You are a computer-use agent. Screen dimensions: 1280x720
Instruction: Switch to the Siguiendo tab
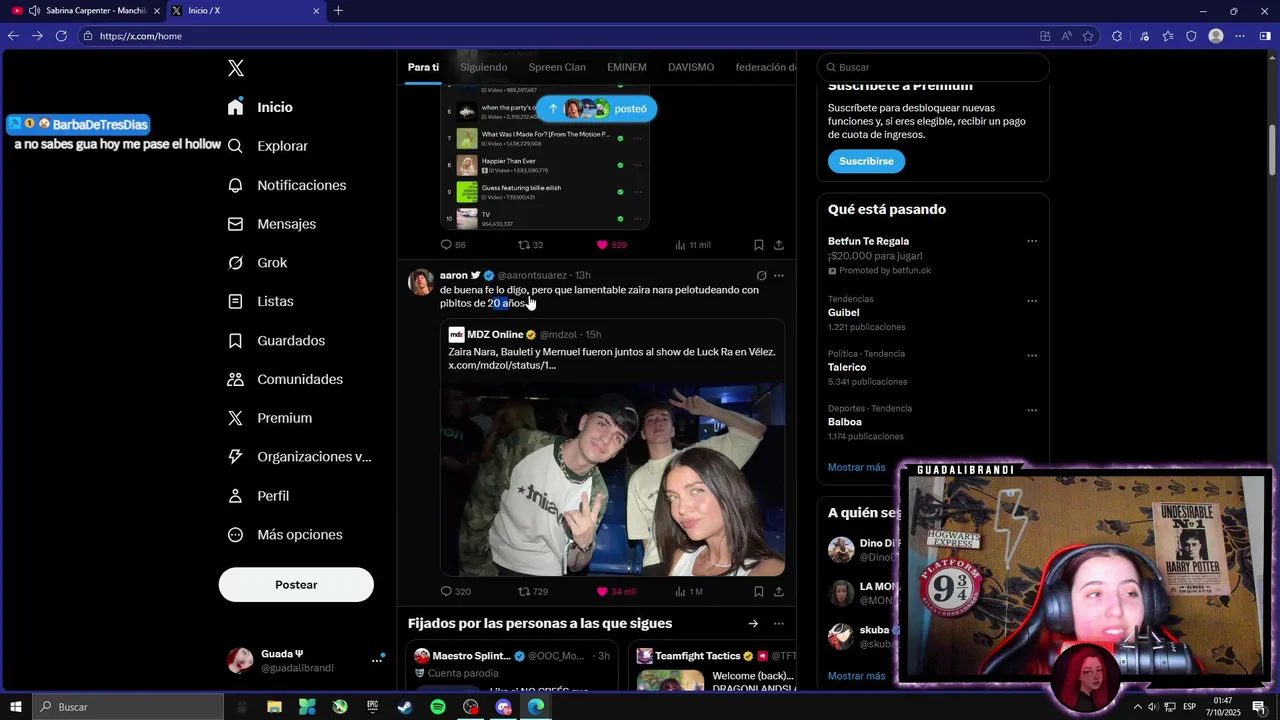tap(484, 67)
